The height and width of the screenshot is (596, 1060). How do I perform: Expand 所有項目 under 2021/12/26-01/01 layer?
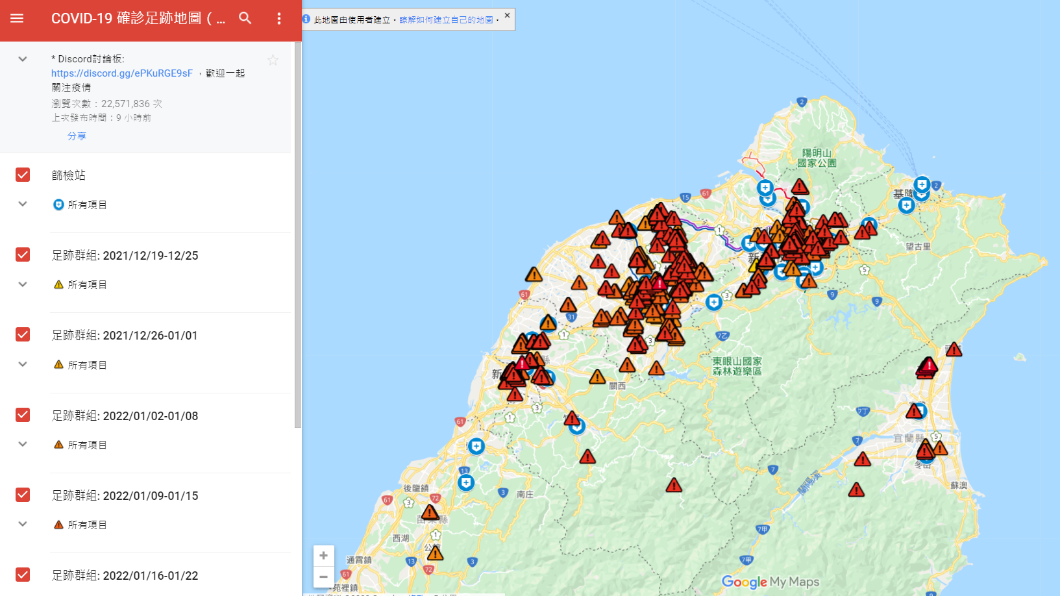tap(22, 364)
